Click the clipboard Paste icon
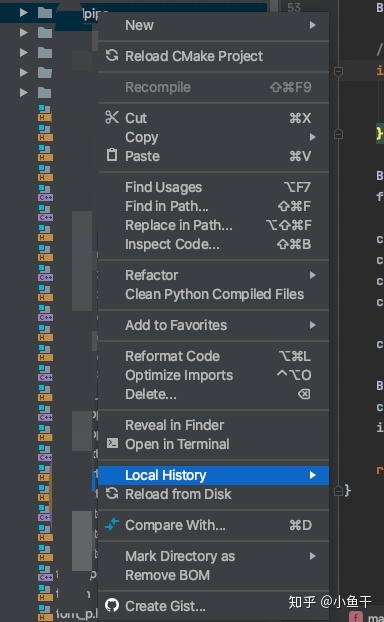The height and width of the screenshot is (622, 384). tap(112, 155)
